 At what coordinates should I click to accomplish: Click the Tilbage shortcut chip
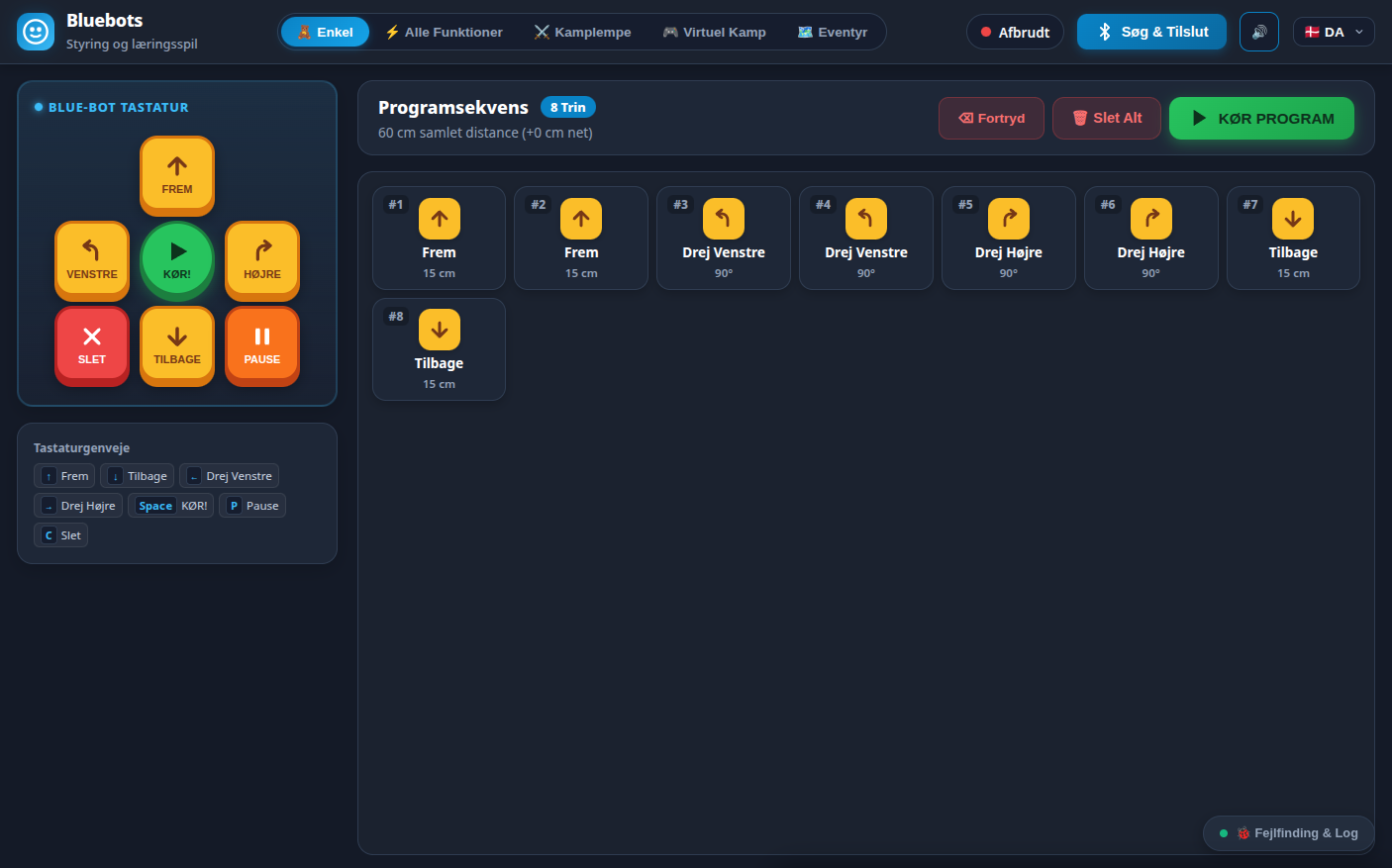(x=138, y=476)
